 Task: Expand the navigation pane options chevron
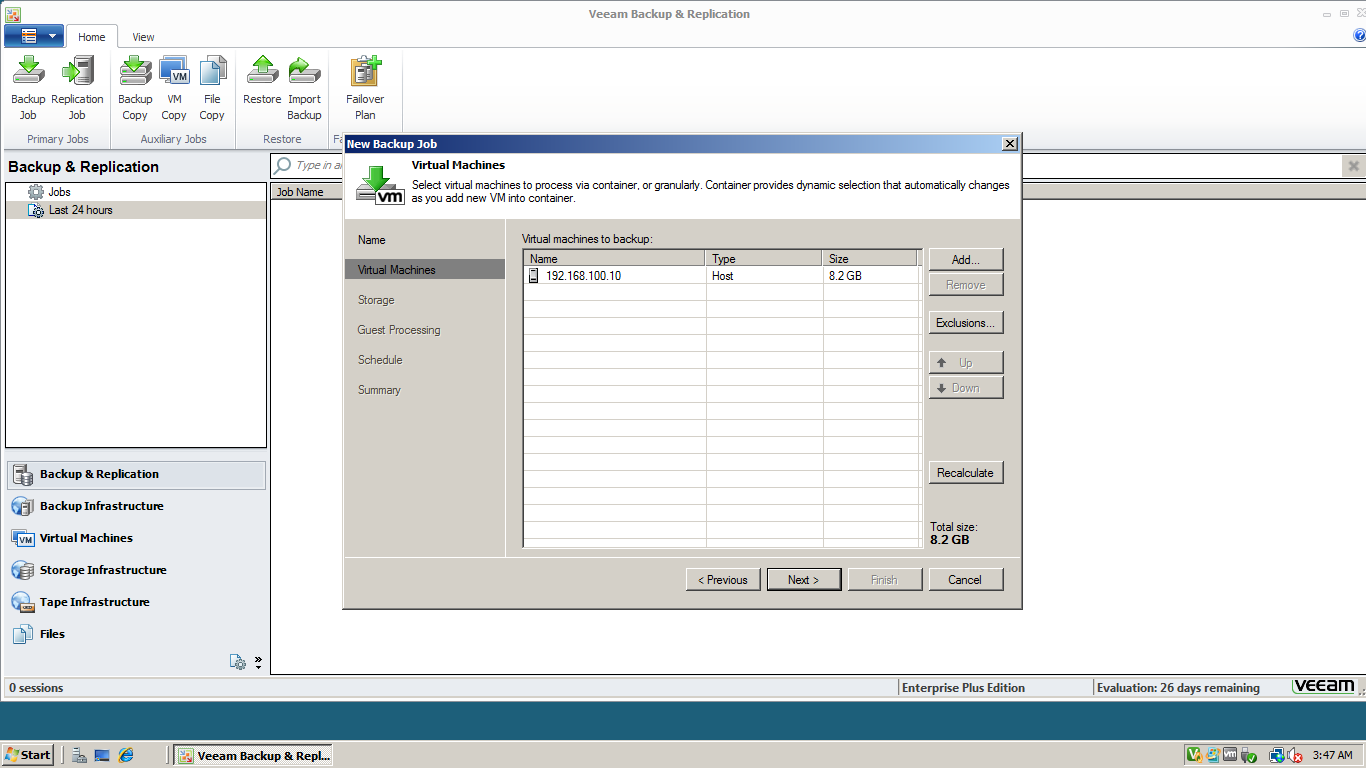pyautogui.click(x=257, y=661)
